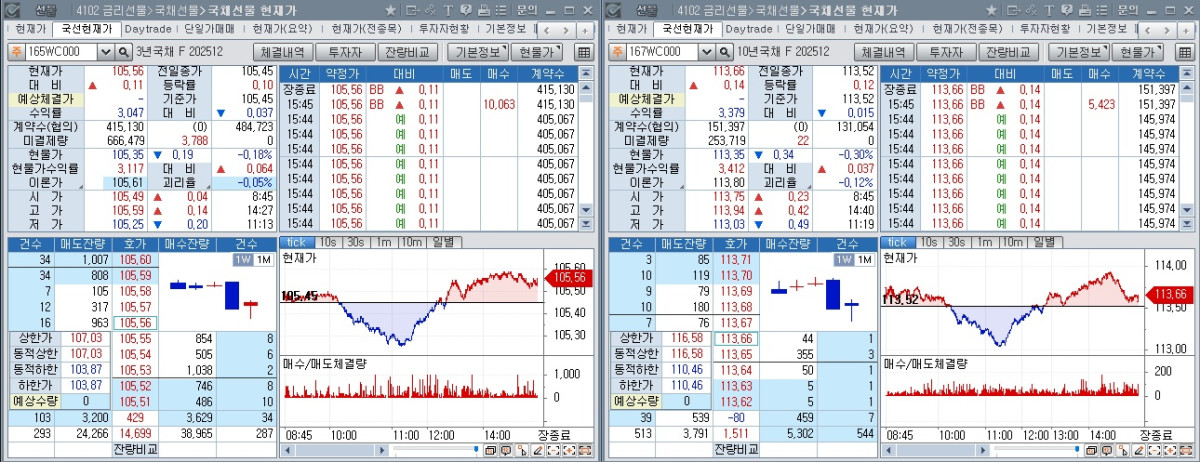
Task: Search symbol with magnifier next to 165WC000
Action: (124, 51)
